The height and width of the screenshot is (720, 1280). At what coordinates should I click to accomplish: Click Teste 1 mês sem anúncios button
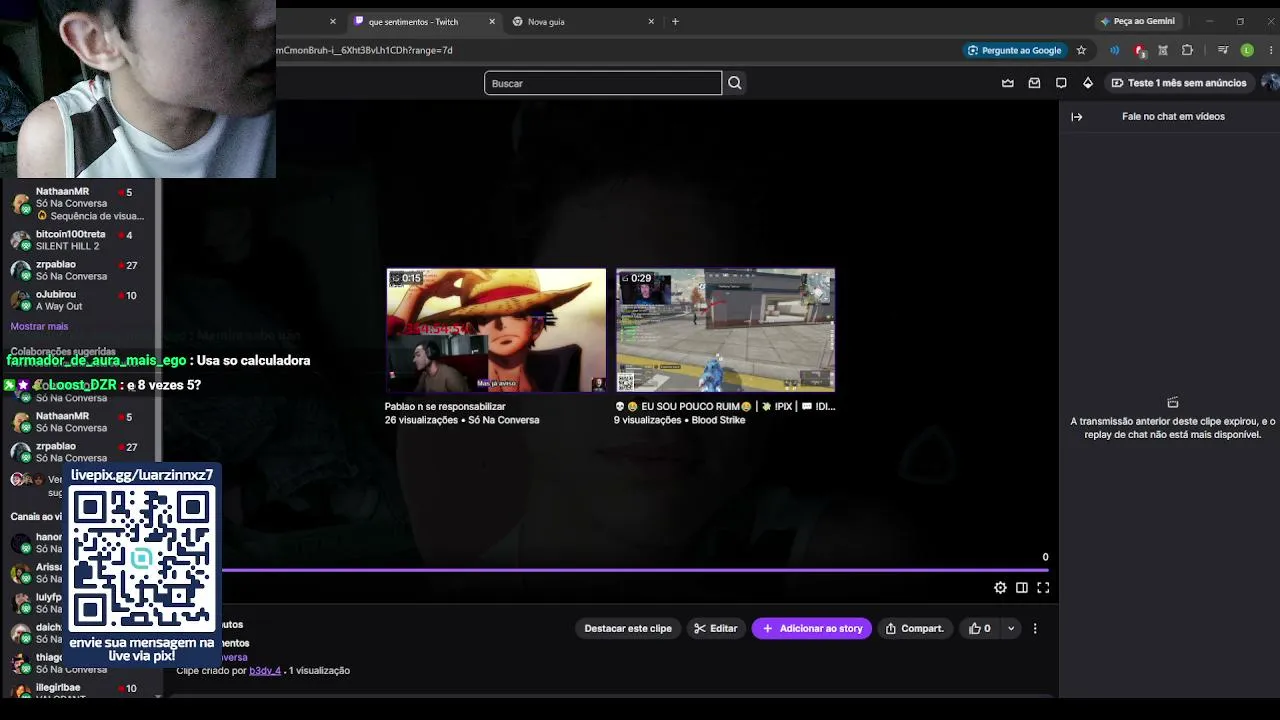click(x=1178, y=83)
